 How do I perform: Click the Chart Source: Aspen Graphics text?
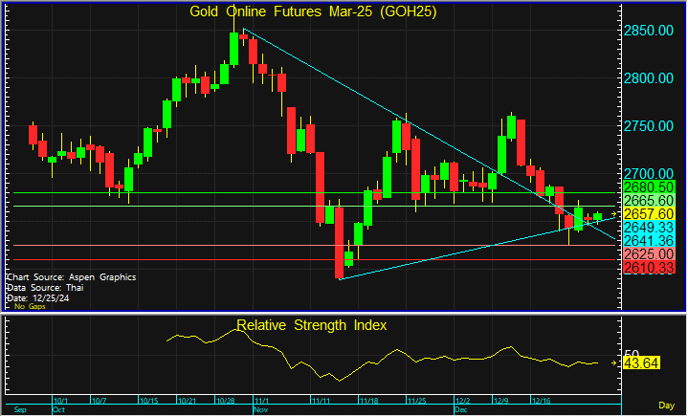pyautogui.click(x=72, y=277)
